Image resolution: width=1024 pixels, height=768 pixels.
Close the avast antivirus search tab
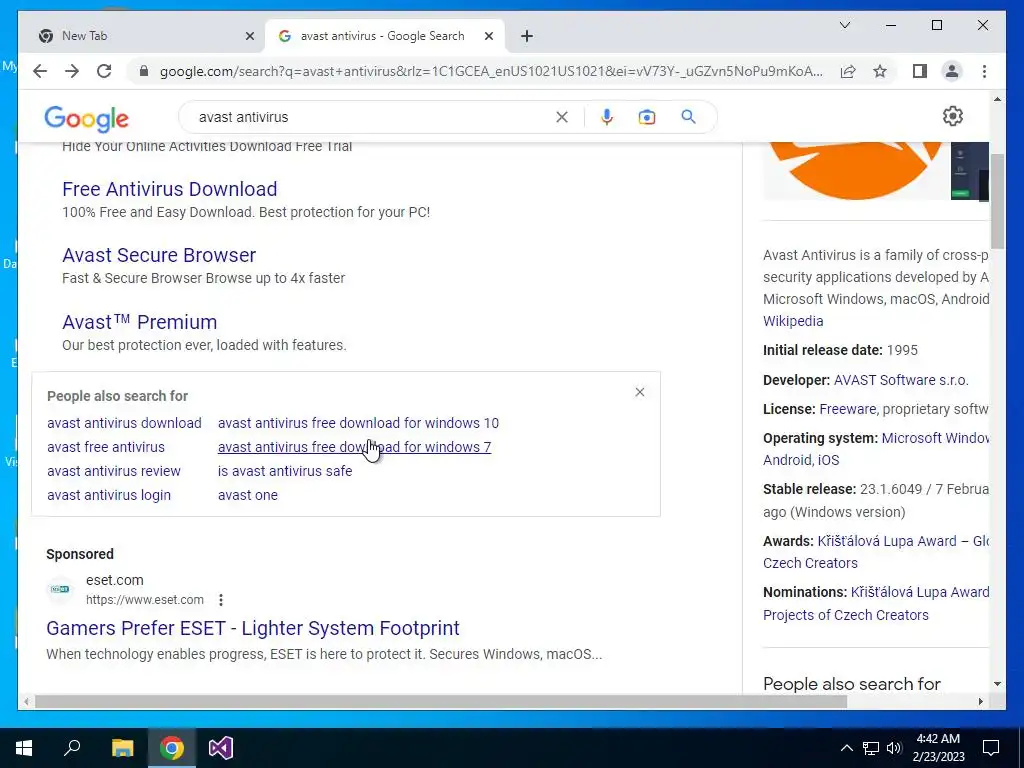click(x=488, y=36)
